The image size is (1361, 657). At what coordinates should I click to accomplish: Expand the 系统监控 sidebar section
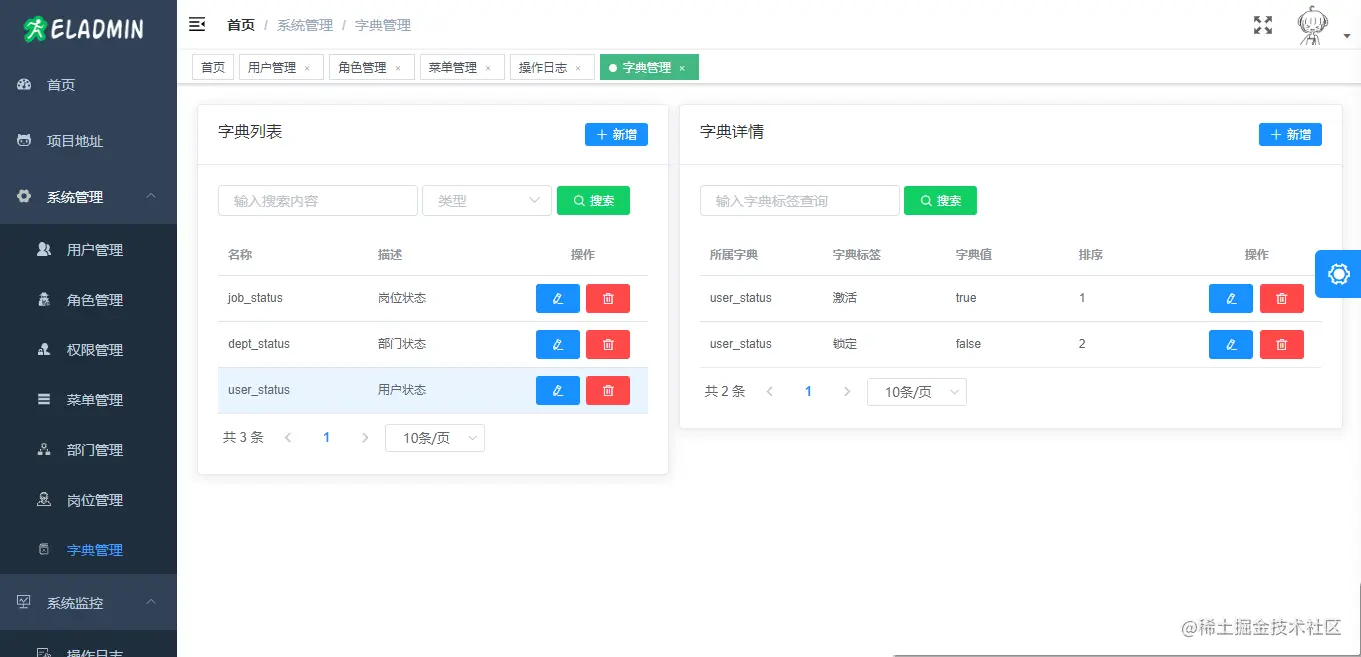(88, 602)
